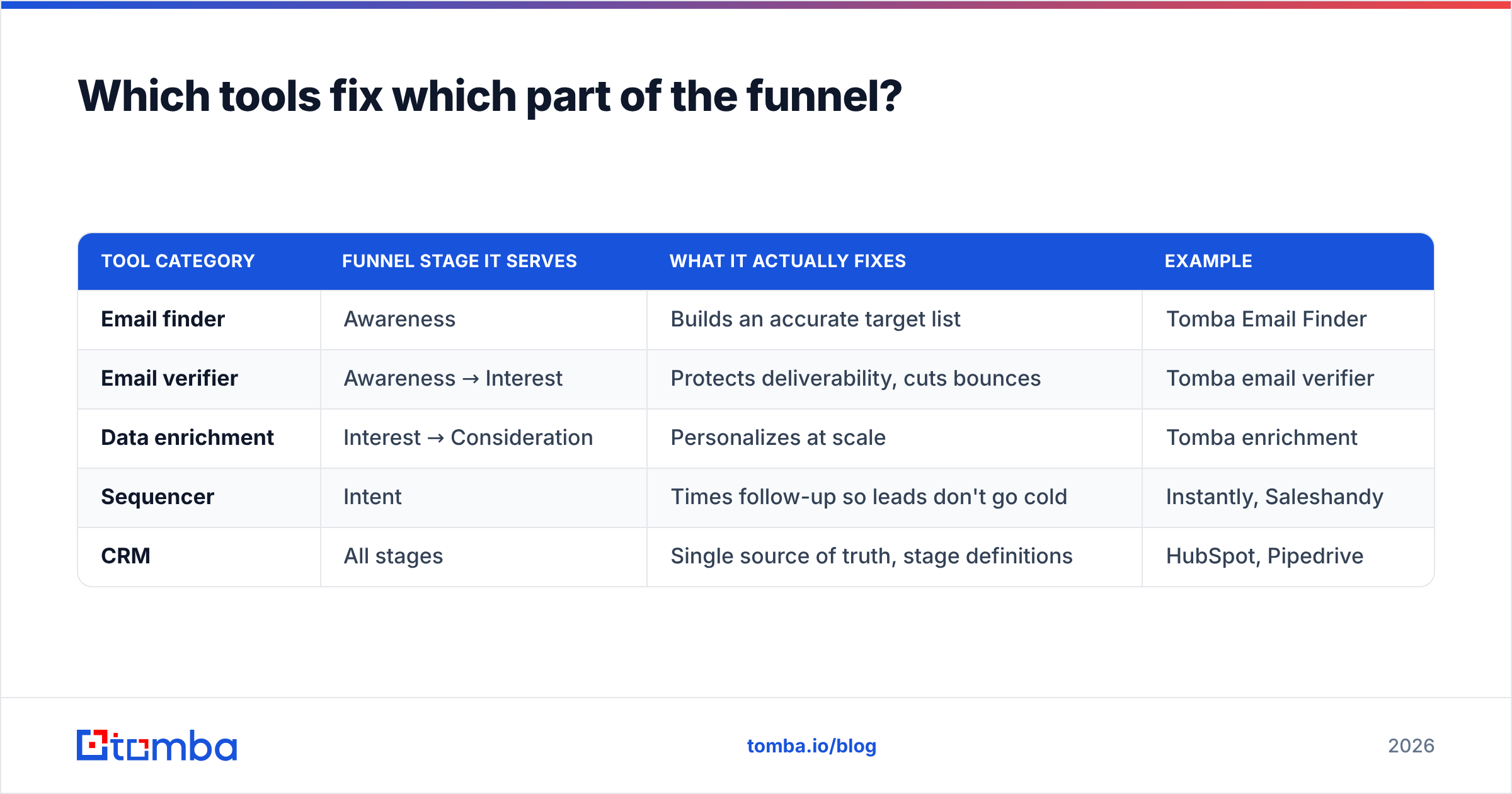Screen dimensions: 1512x794
Task: Click the 'WHAT IT ACTUALLY FIXES' column header
Action: (x=787, y=261)
